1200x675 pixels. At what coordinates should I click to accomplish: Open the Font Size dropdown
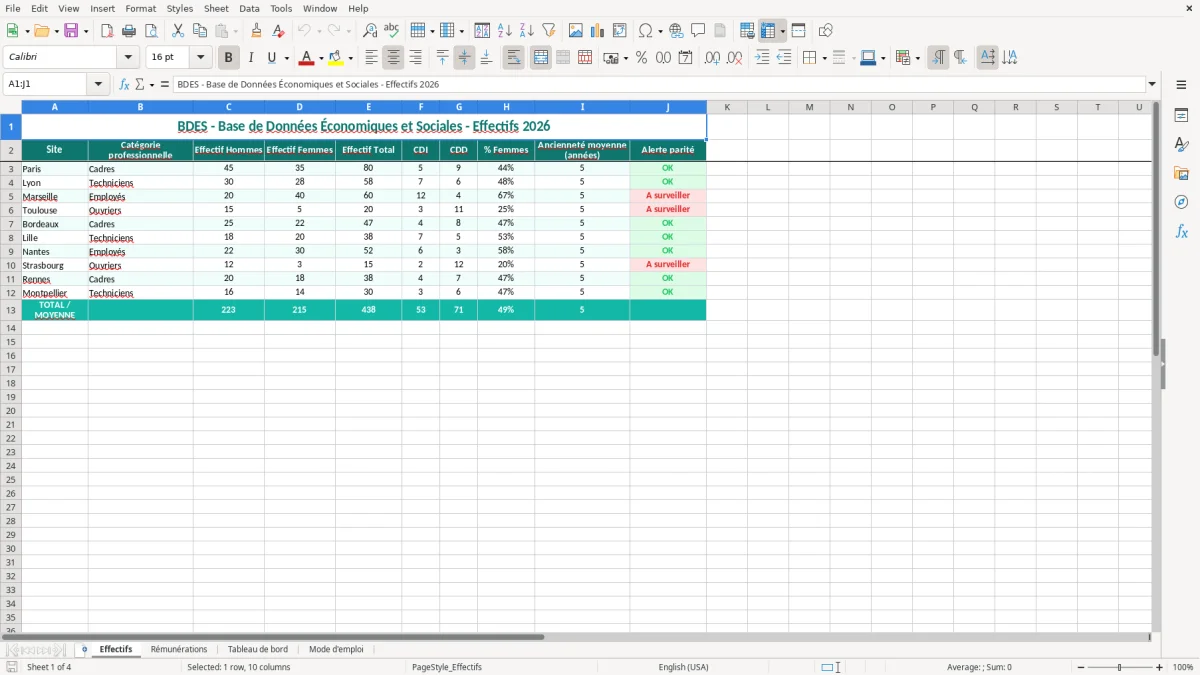200,58
